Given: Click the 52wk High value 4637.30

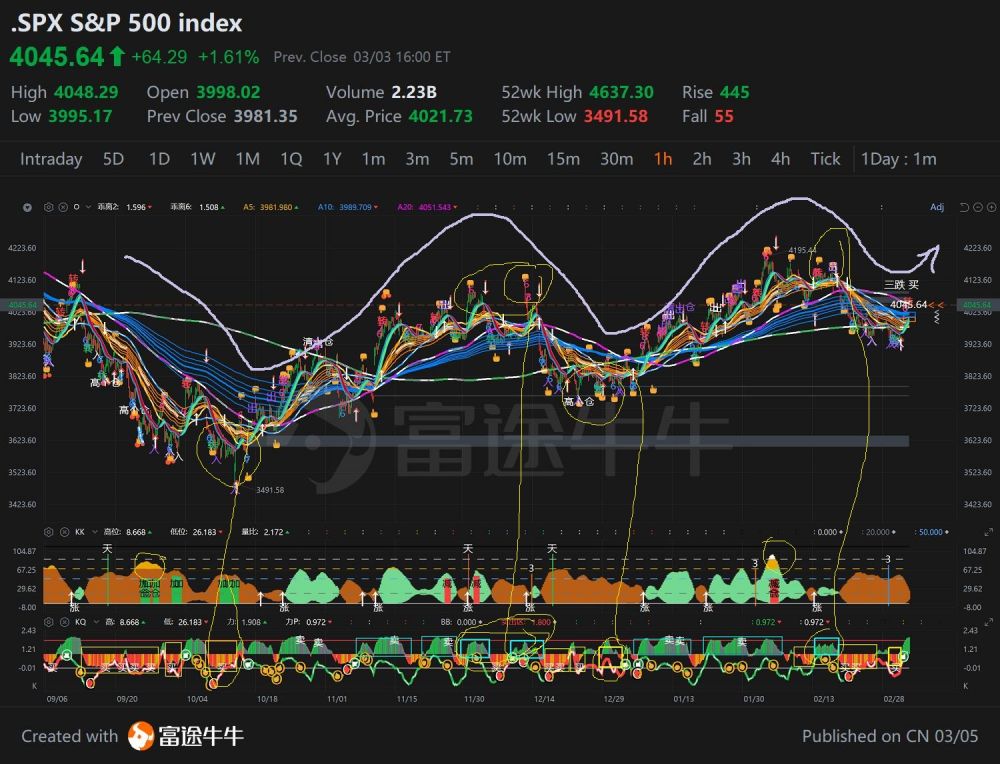Looking at the screenshot, I should click(x=621, y=92).
